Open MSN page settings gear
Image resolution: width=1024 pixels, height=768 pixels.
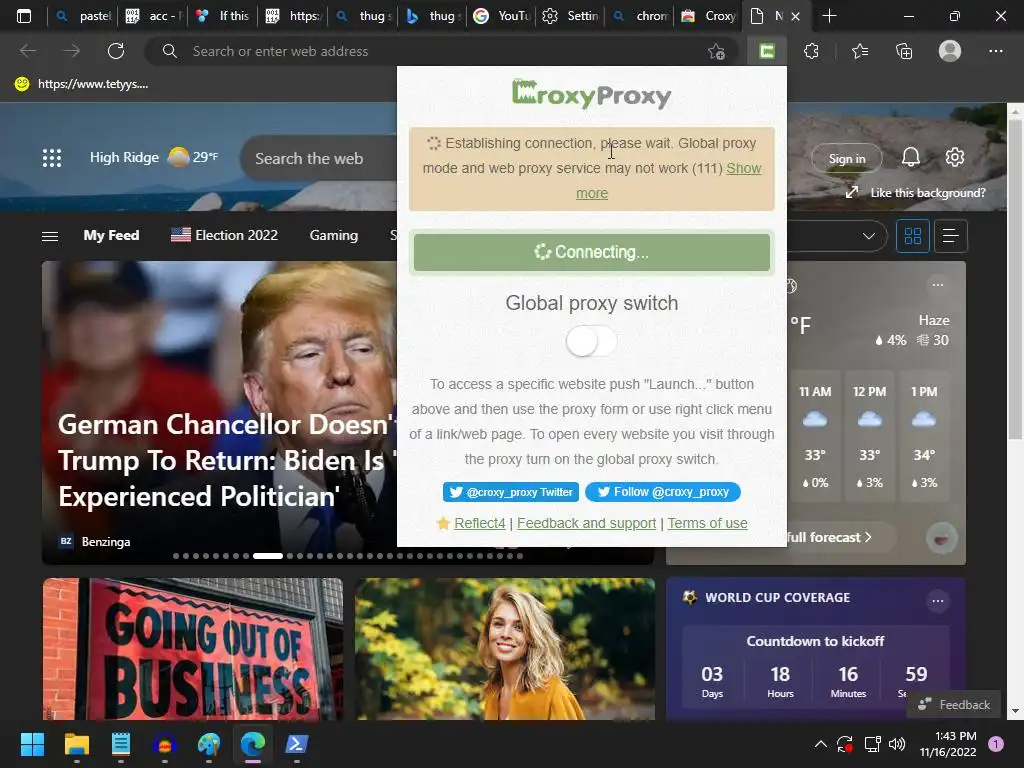(955, 157)
